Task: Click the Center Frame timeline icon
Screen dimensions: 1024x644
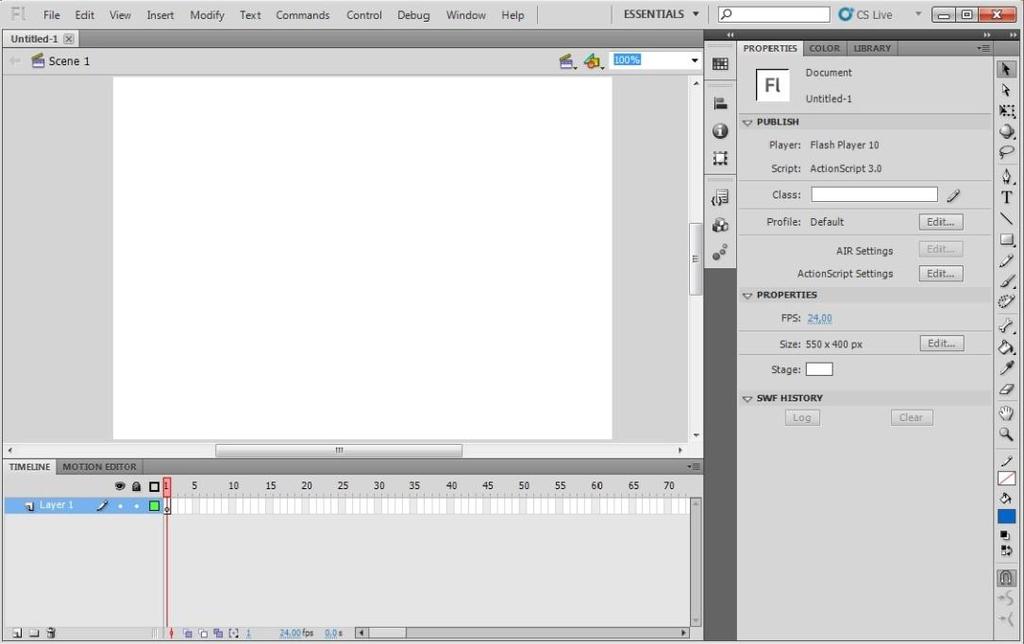Action: 171,633
